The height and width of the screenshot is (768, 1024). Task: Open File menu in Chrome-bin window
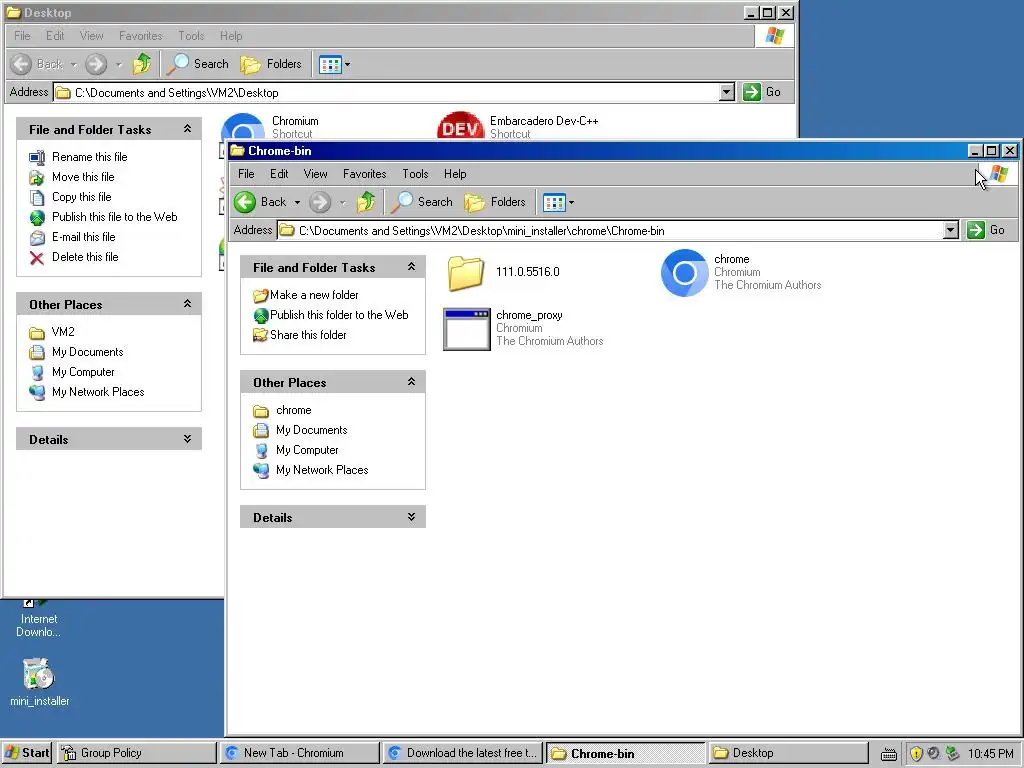(x=246, y=174)
